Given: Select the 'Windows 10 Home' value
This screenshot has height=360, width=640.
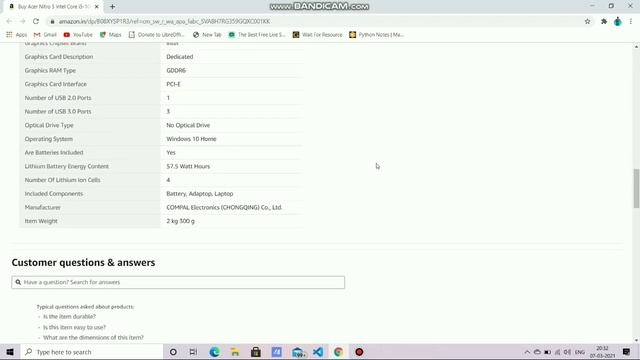Looking at the screenshot, I should click(x=191, y=139).
